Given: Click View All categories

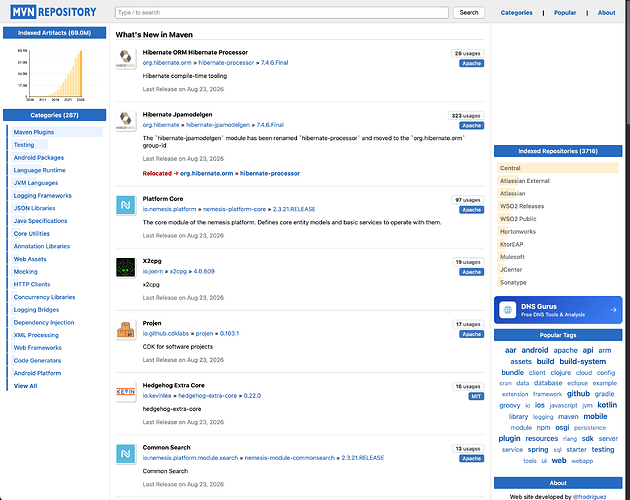Looking at the screenshot, I should coord(25,386).
